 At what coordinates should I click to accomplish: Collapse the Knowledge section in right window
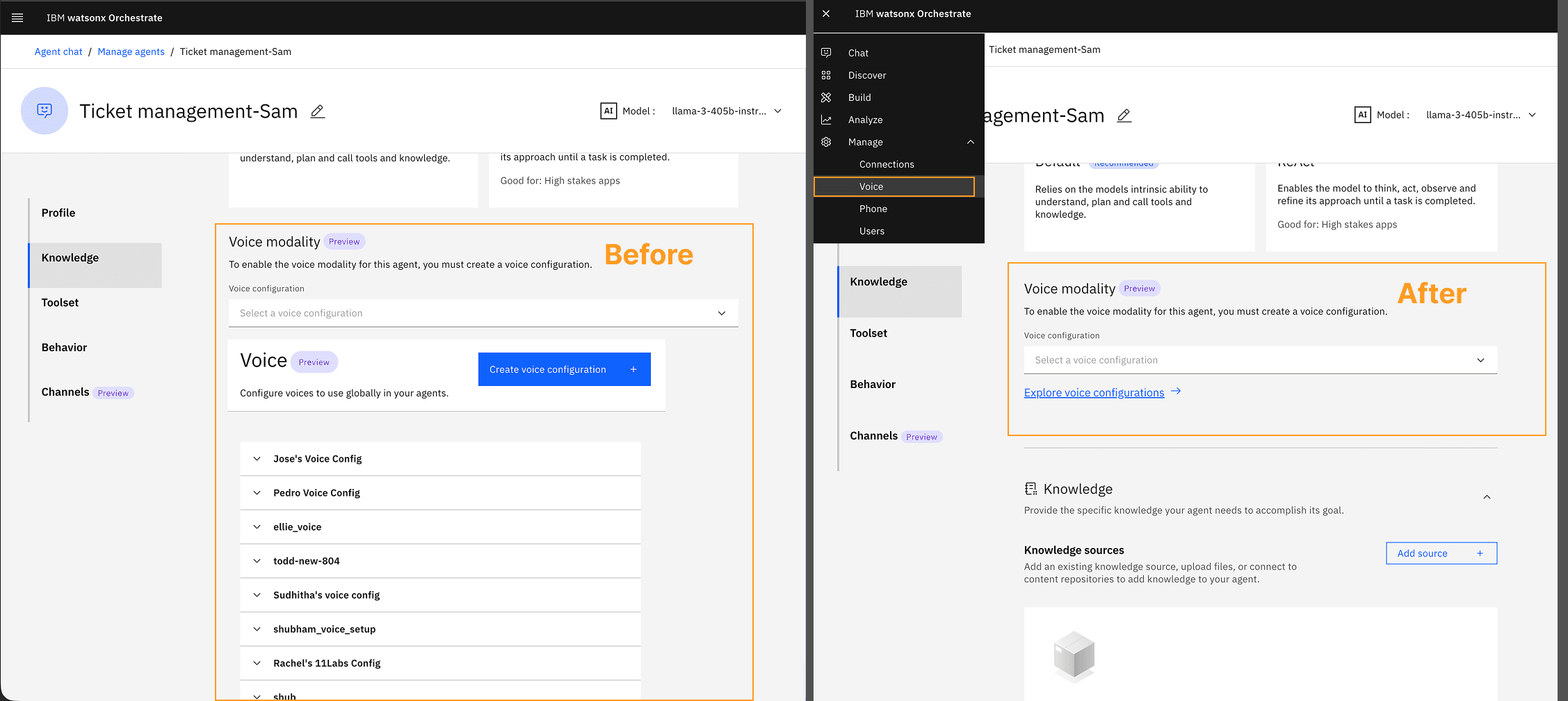(1487, 497)
